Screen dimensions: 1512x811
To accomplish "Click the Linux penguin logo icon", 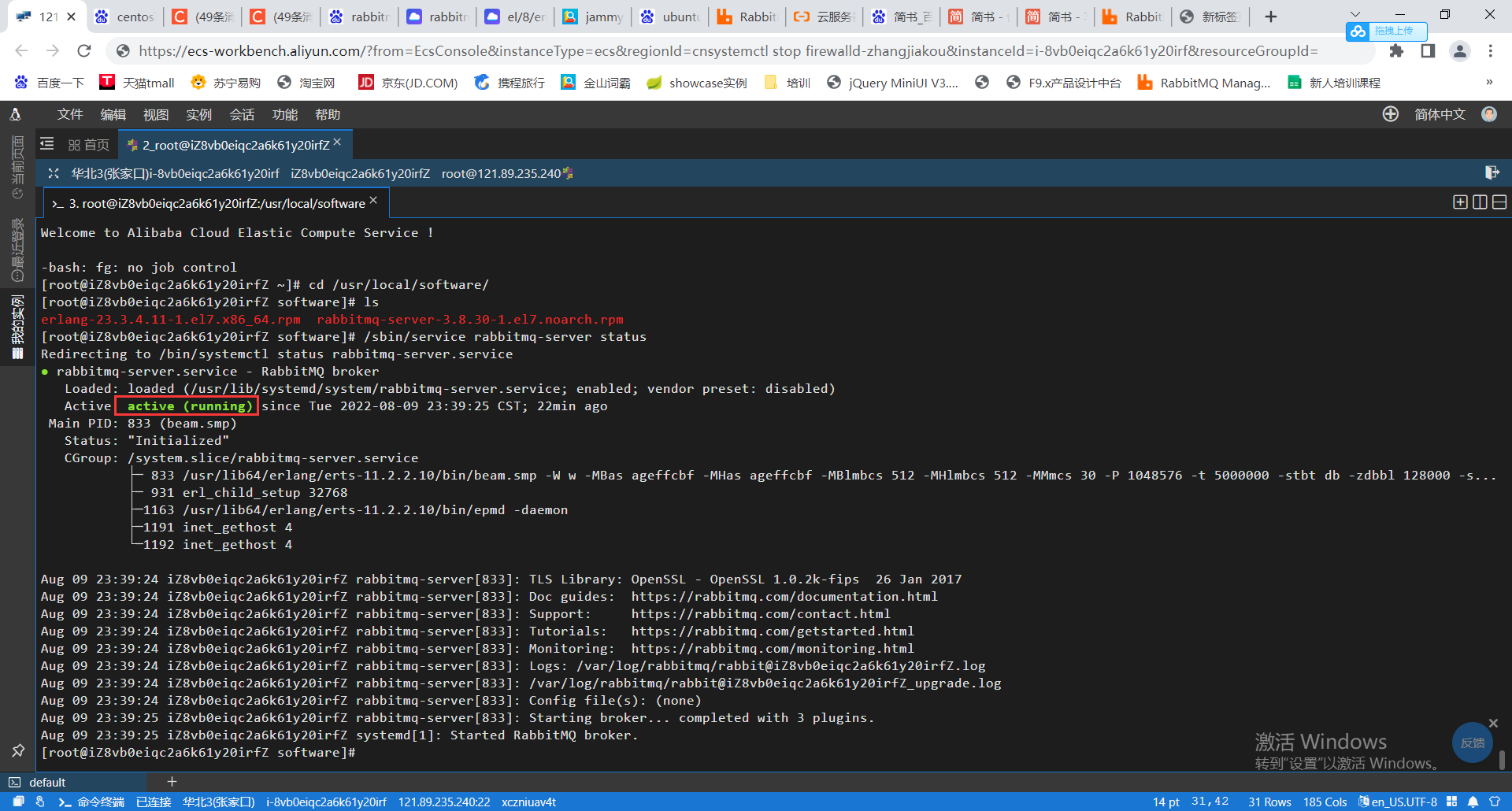I will 15,115.
